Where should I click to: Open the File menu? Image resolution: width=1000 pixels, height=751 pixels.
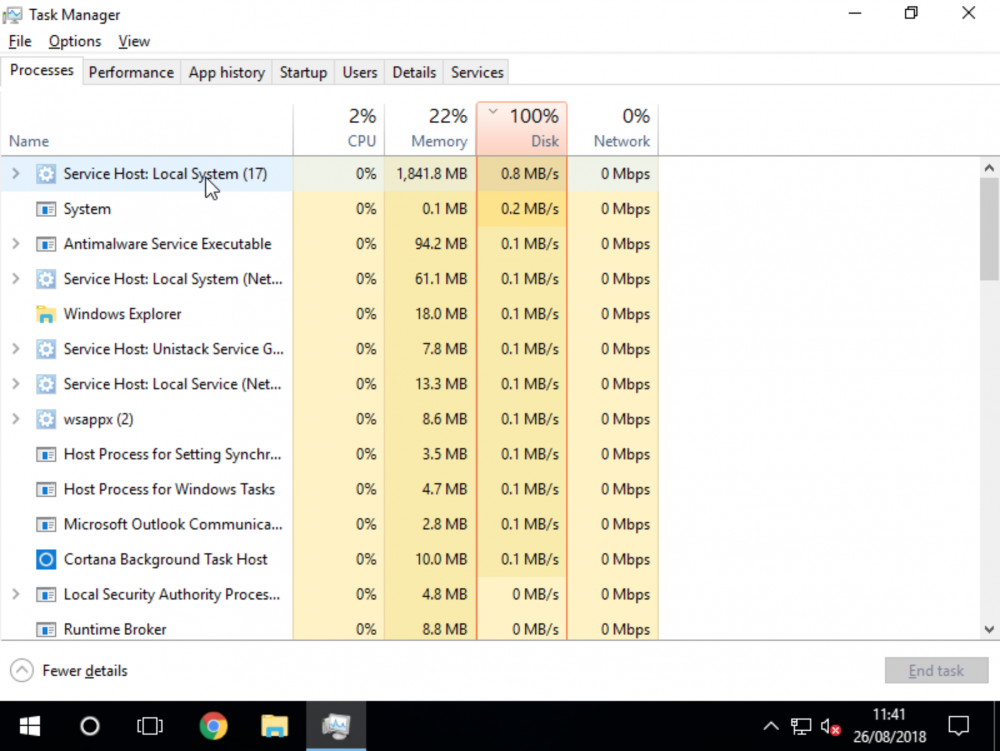(20, 41)
